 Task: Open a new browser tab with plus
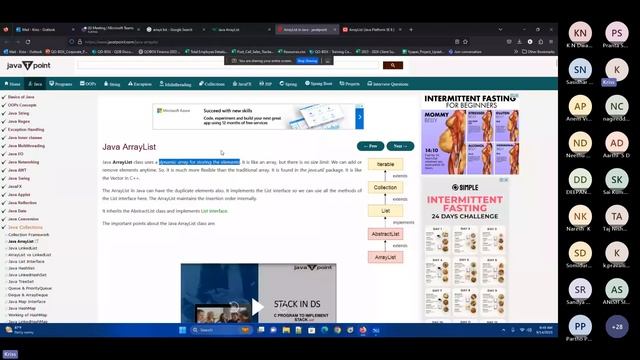click(411, 29)
